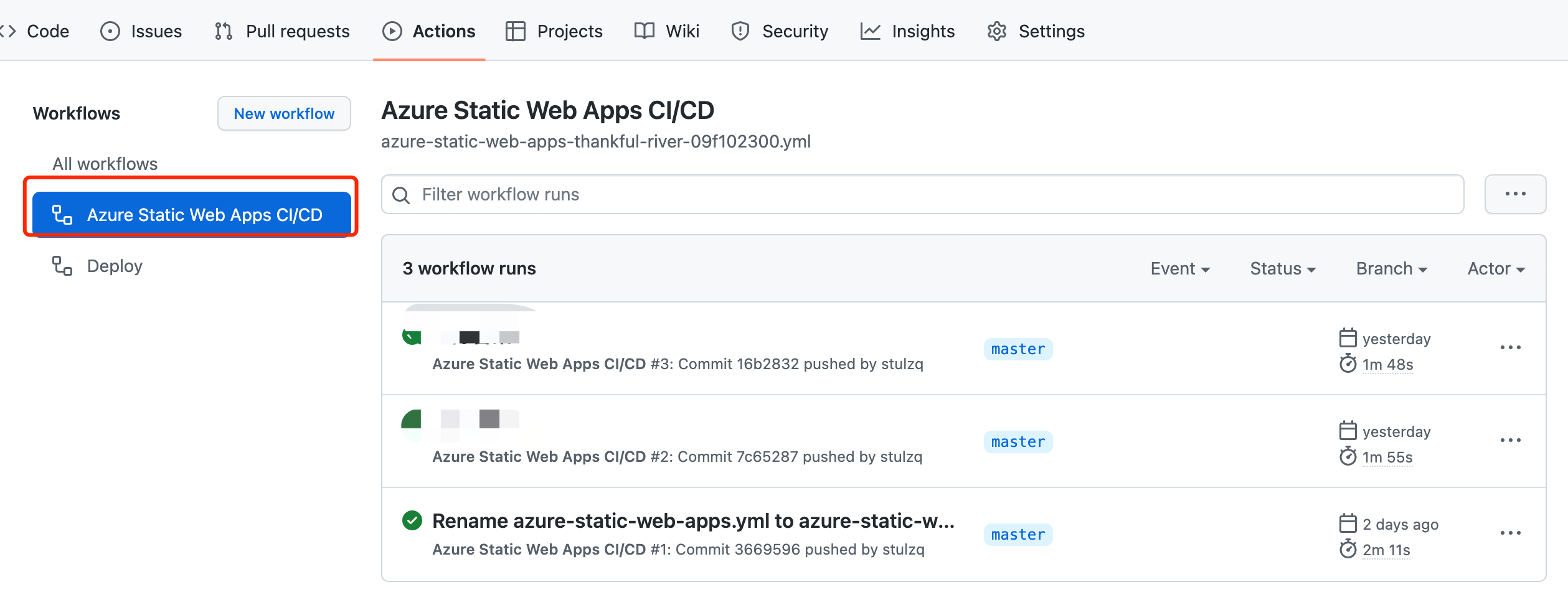The width and height of the screenshot is (1568, 610).
Task: Click the 3 workflow runs heading
Action: [469, 268]
